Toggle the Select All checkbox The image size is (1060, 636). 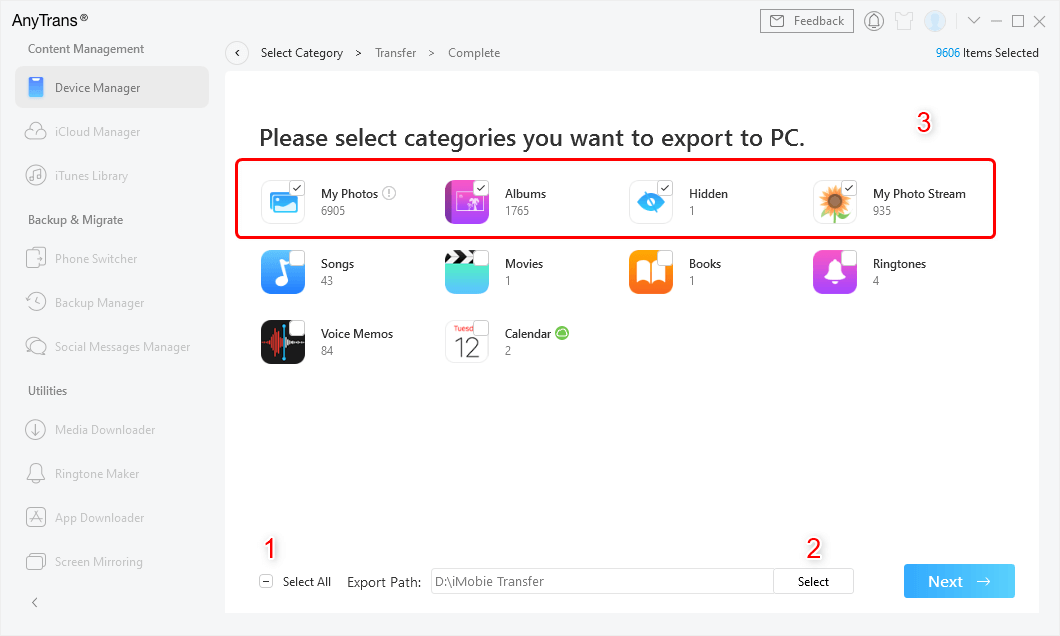click(265, 581)
